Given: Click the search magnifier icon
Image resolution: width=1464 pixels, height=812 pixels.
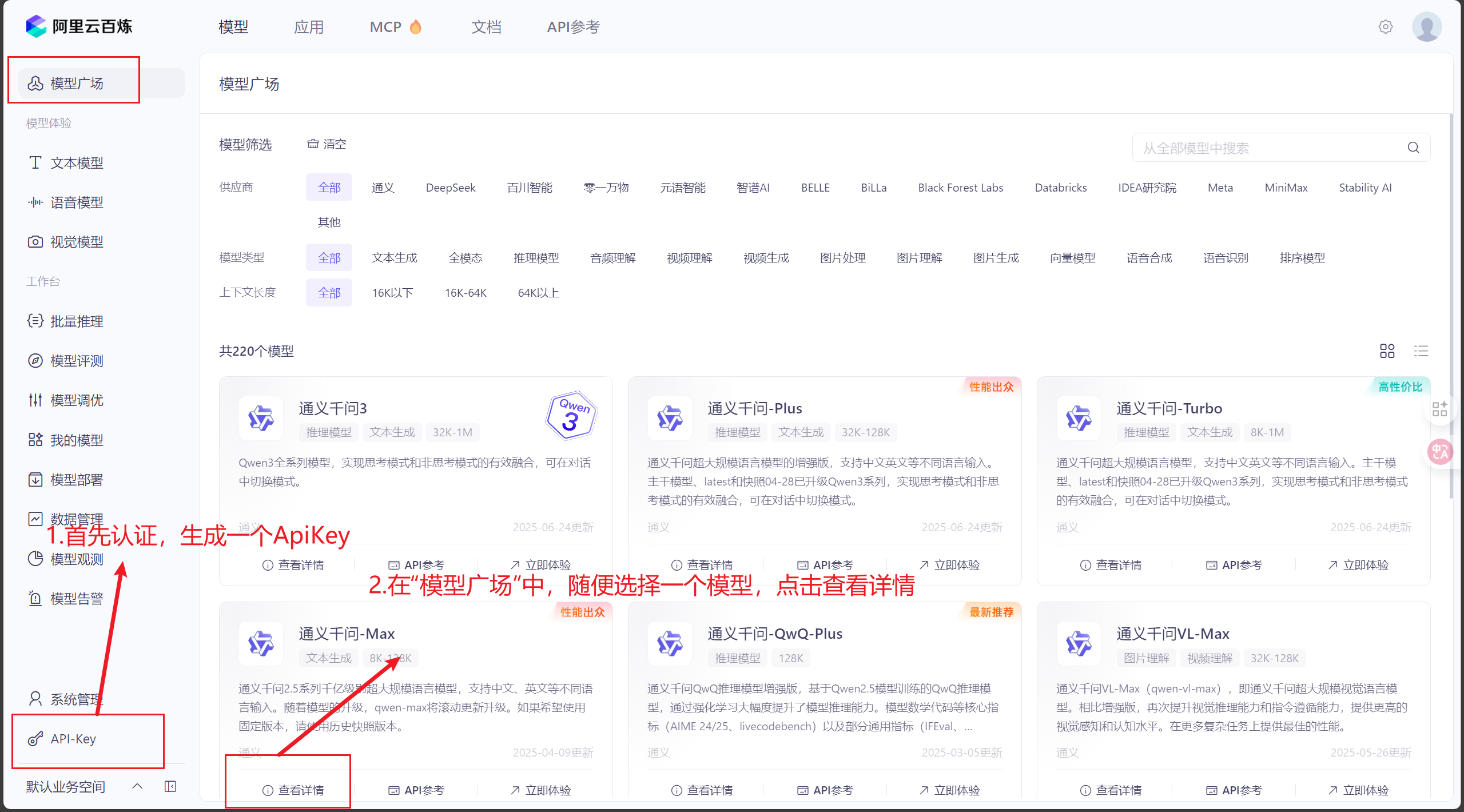Looking at the screenshot, I should [1413, 148].
